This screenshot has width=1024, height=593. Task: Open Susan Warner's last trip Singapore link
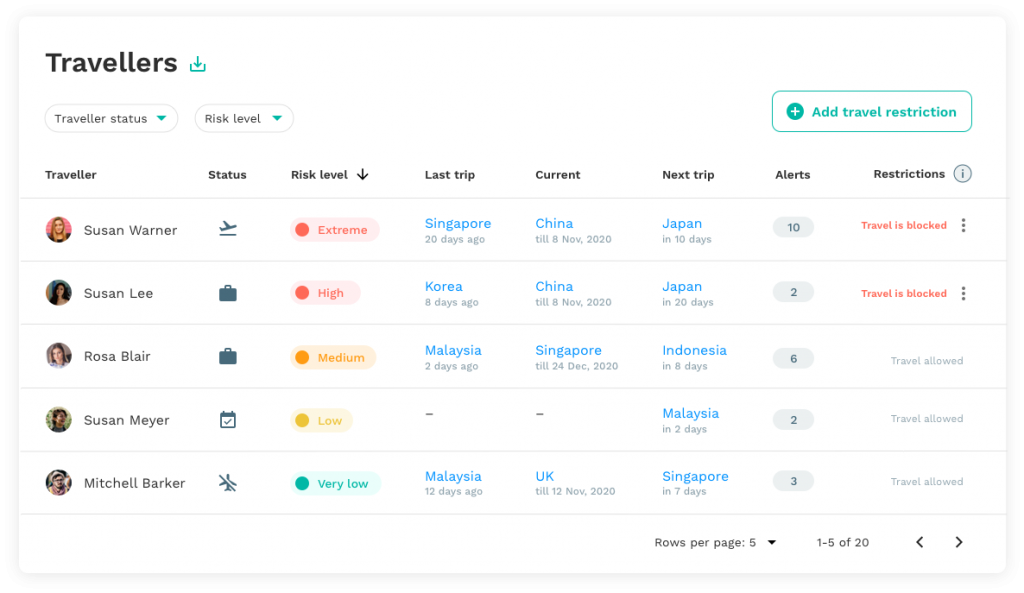coord(458,223)
